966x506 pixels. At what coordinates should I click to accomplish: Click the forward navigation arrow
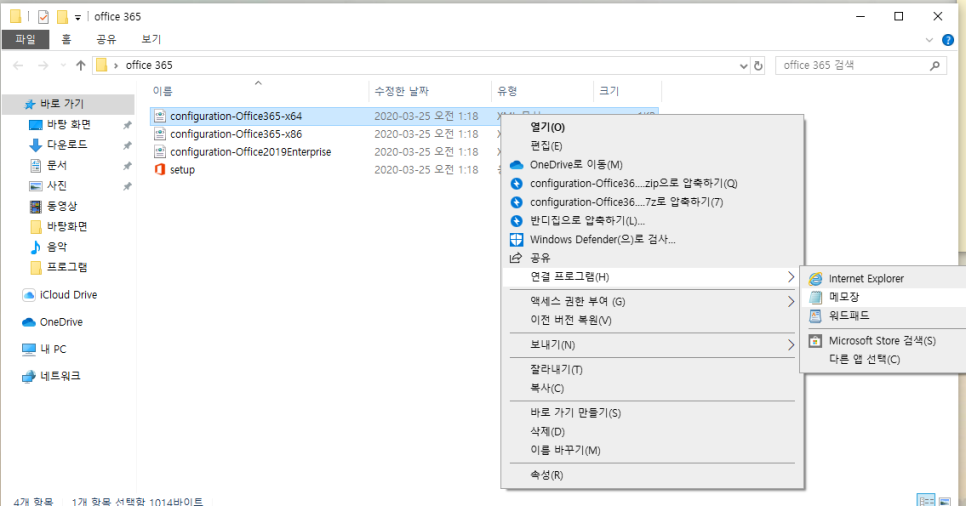tap(43, 65)
